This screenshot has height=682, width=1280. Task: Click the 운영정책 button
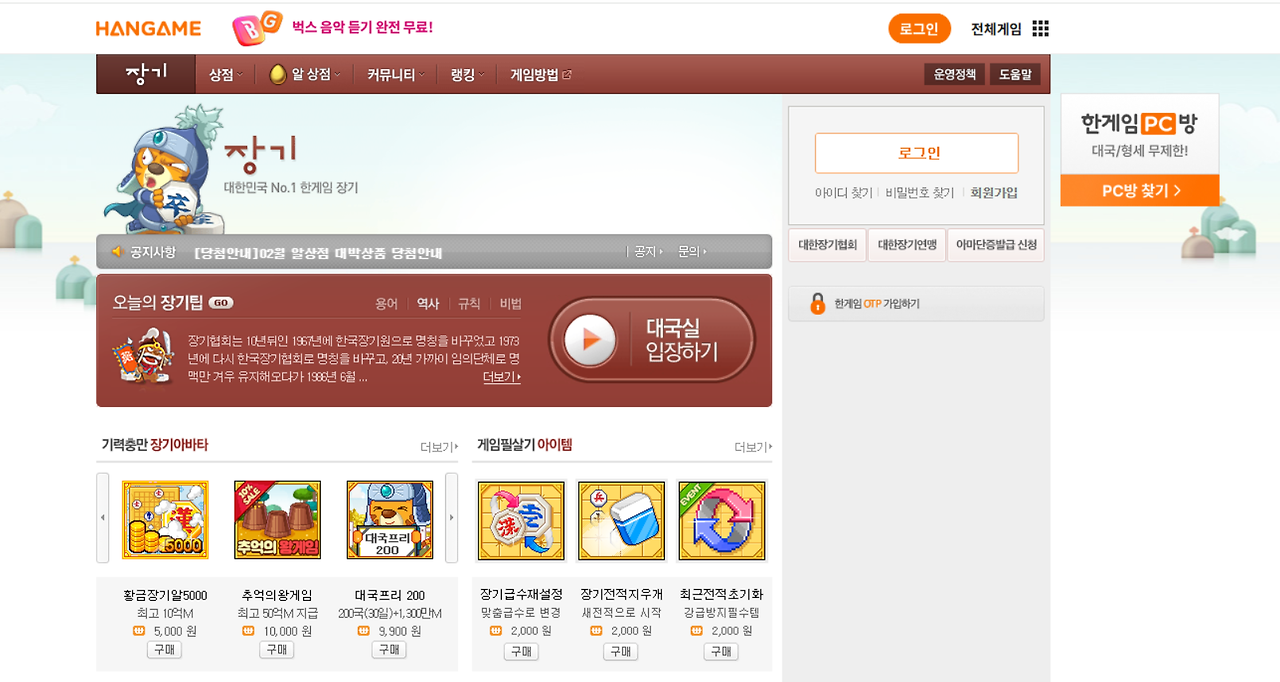(955, 74)
